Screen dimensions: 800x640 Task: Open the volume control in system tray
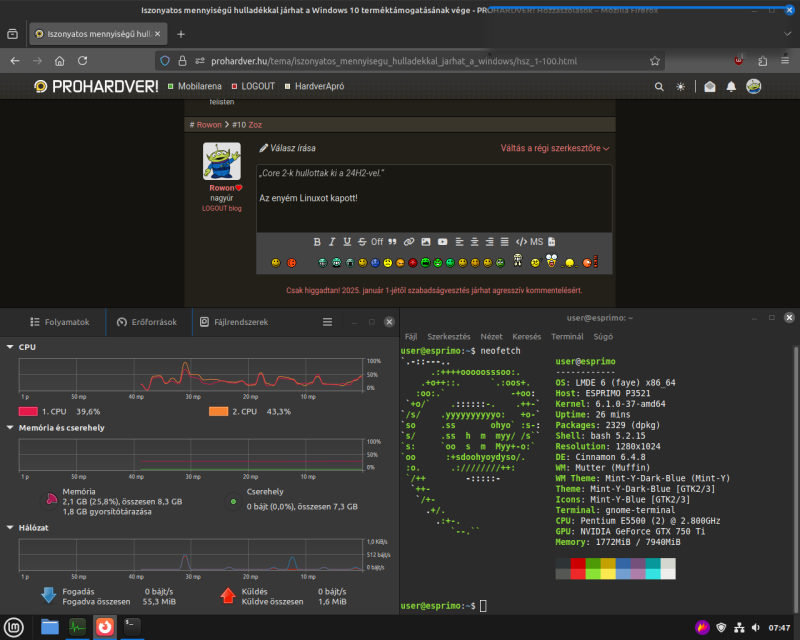click(756, 628)
